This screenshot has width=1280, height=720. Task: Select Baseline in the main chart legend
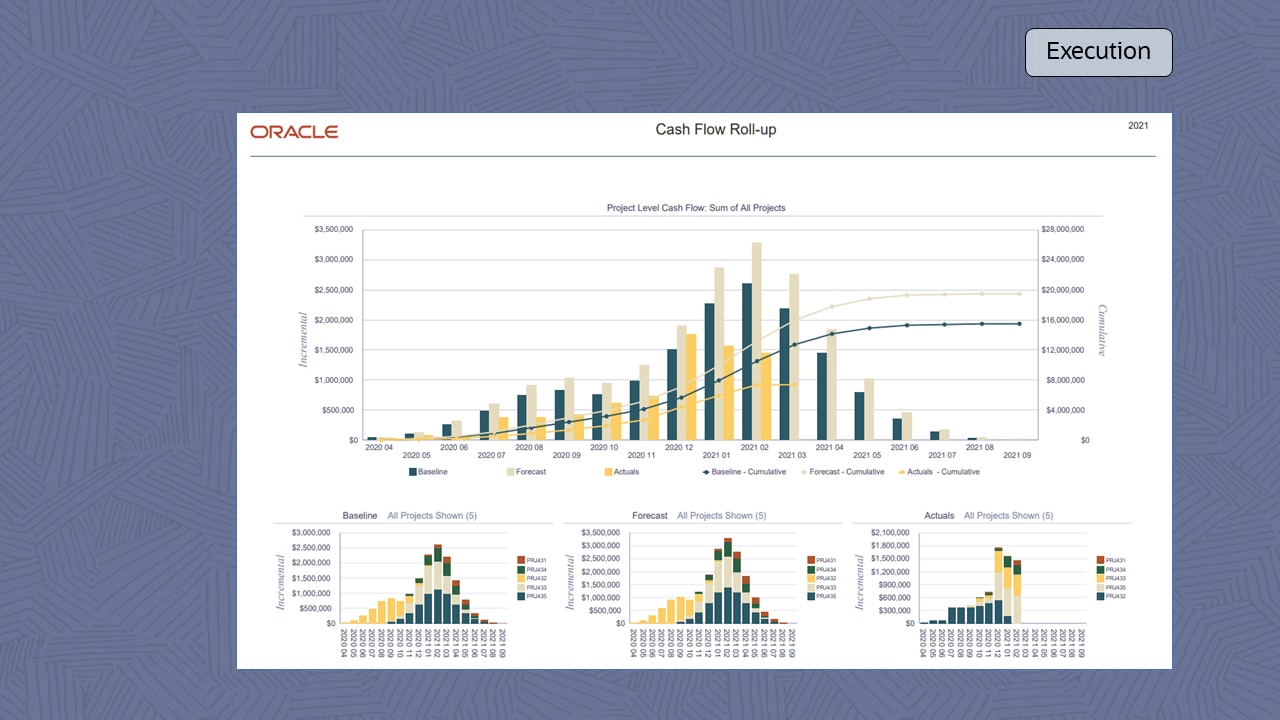click(427, 472)
